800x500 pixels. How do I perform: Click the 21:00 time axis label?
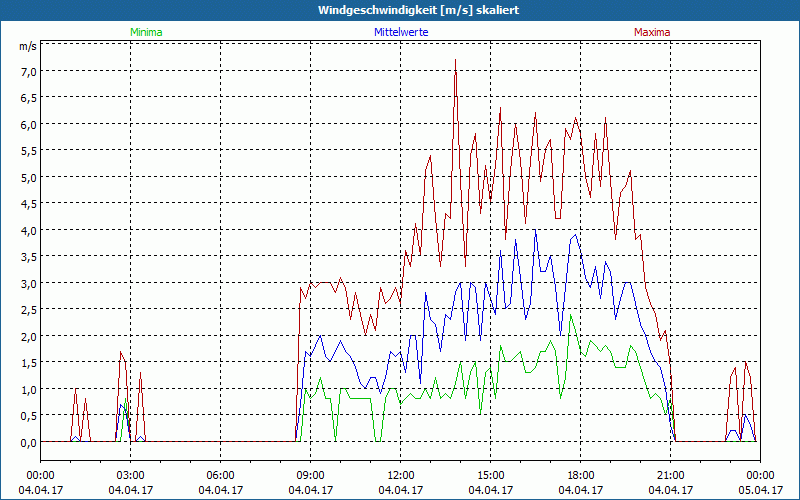(x=670, y=476)
